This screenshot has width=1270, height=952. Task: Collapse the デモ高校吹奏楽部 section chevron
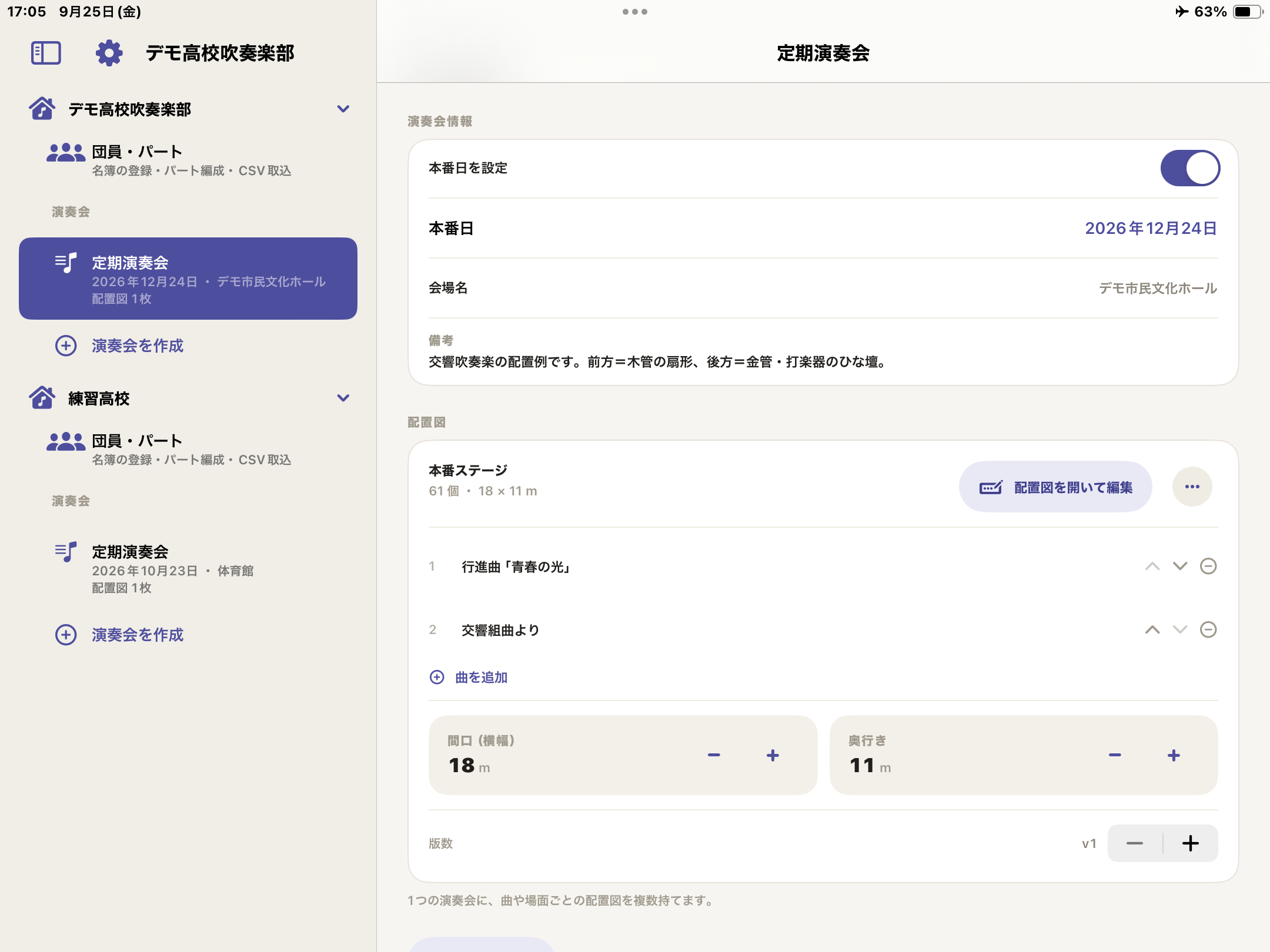[343, 109]
